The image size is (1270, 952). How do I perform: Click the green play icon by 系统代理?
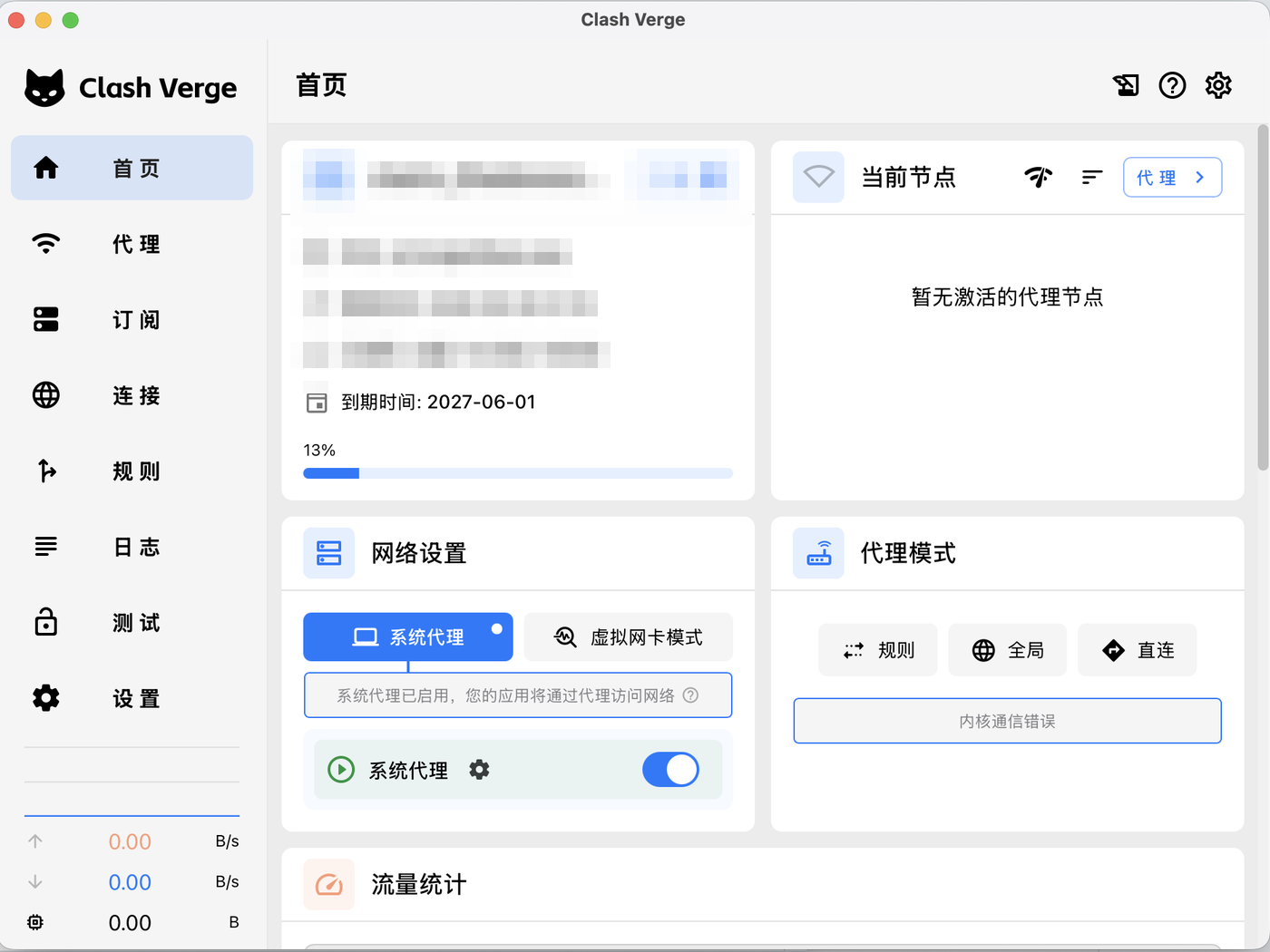(x=341, y=770)
